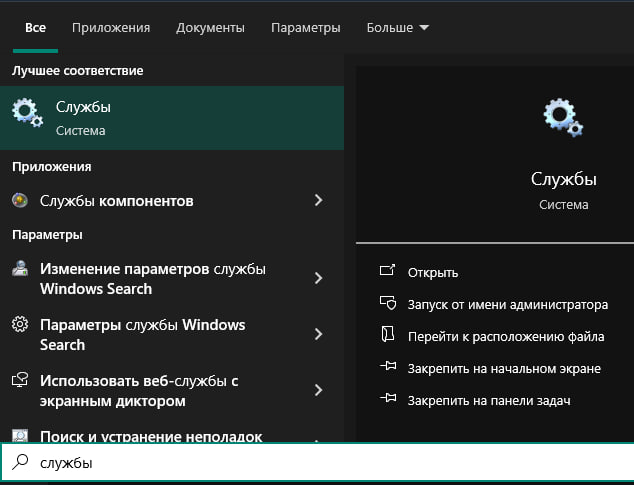Click icon next to Изменение параметров службы
The height and width of the screenshot is (485, 634).
[x=20, y=268]
